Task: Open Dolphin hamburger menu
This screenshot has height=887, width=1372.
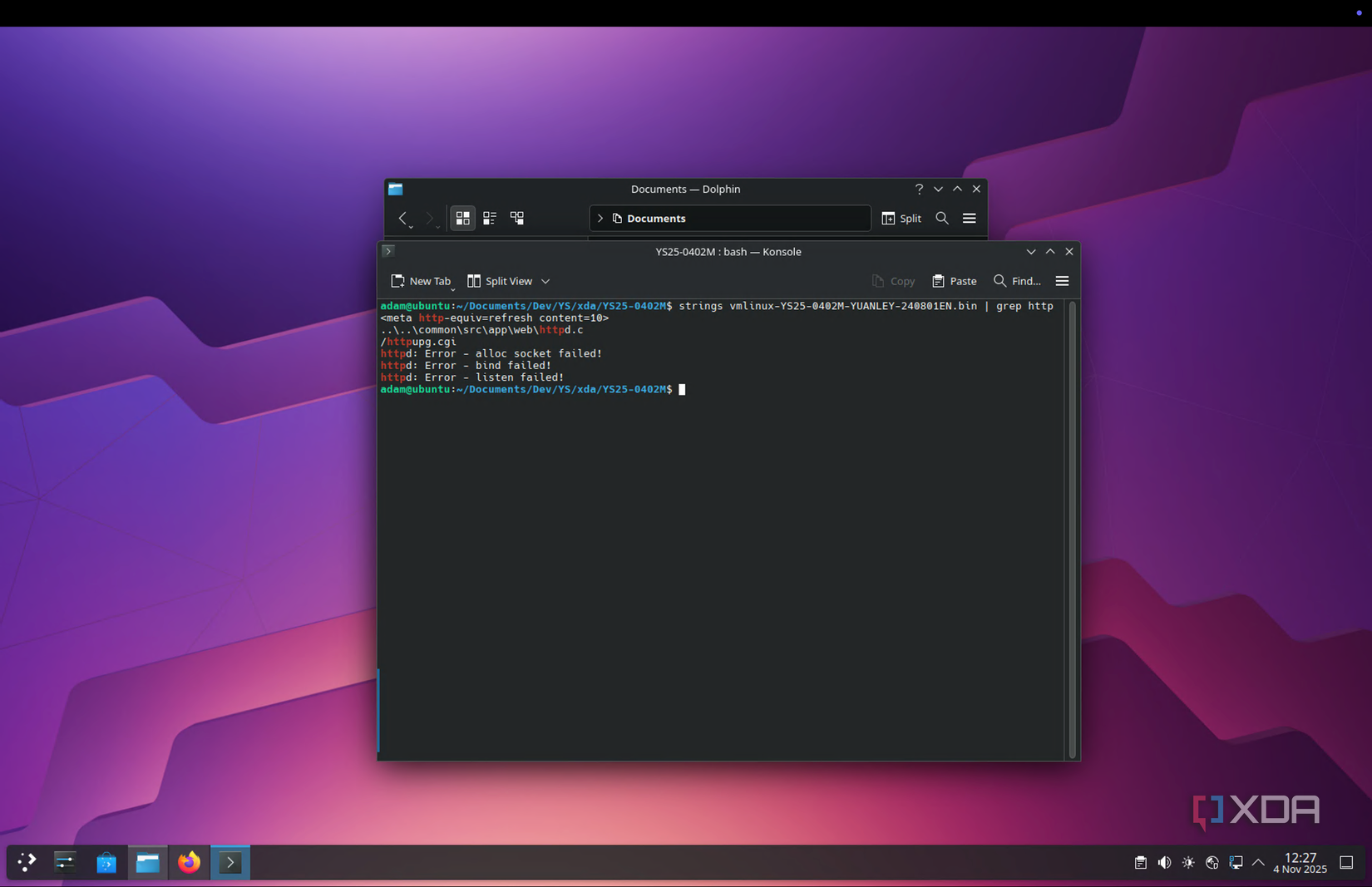Action: click(970, 219)
